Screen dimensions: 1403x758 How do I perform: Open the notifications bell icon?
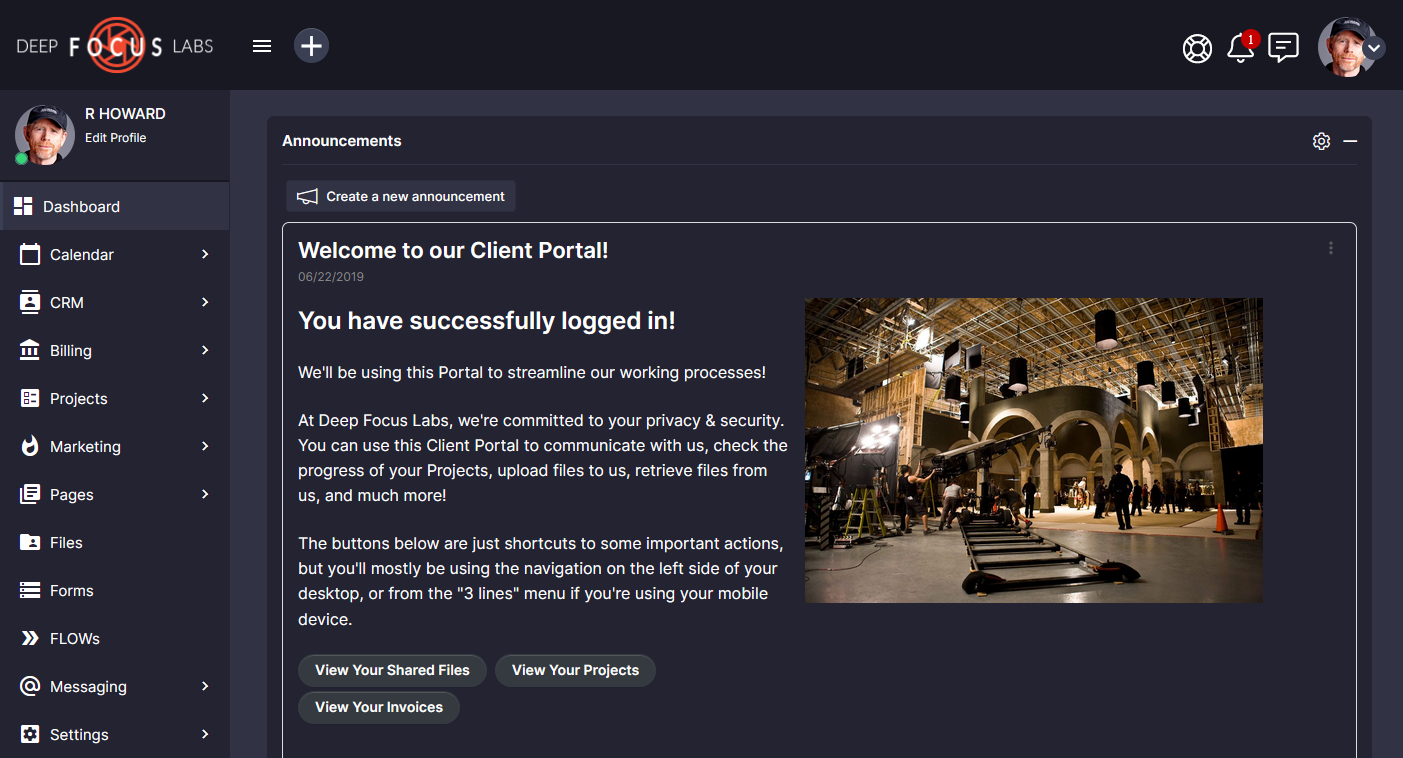pos(1241,47)
